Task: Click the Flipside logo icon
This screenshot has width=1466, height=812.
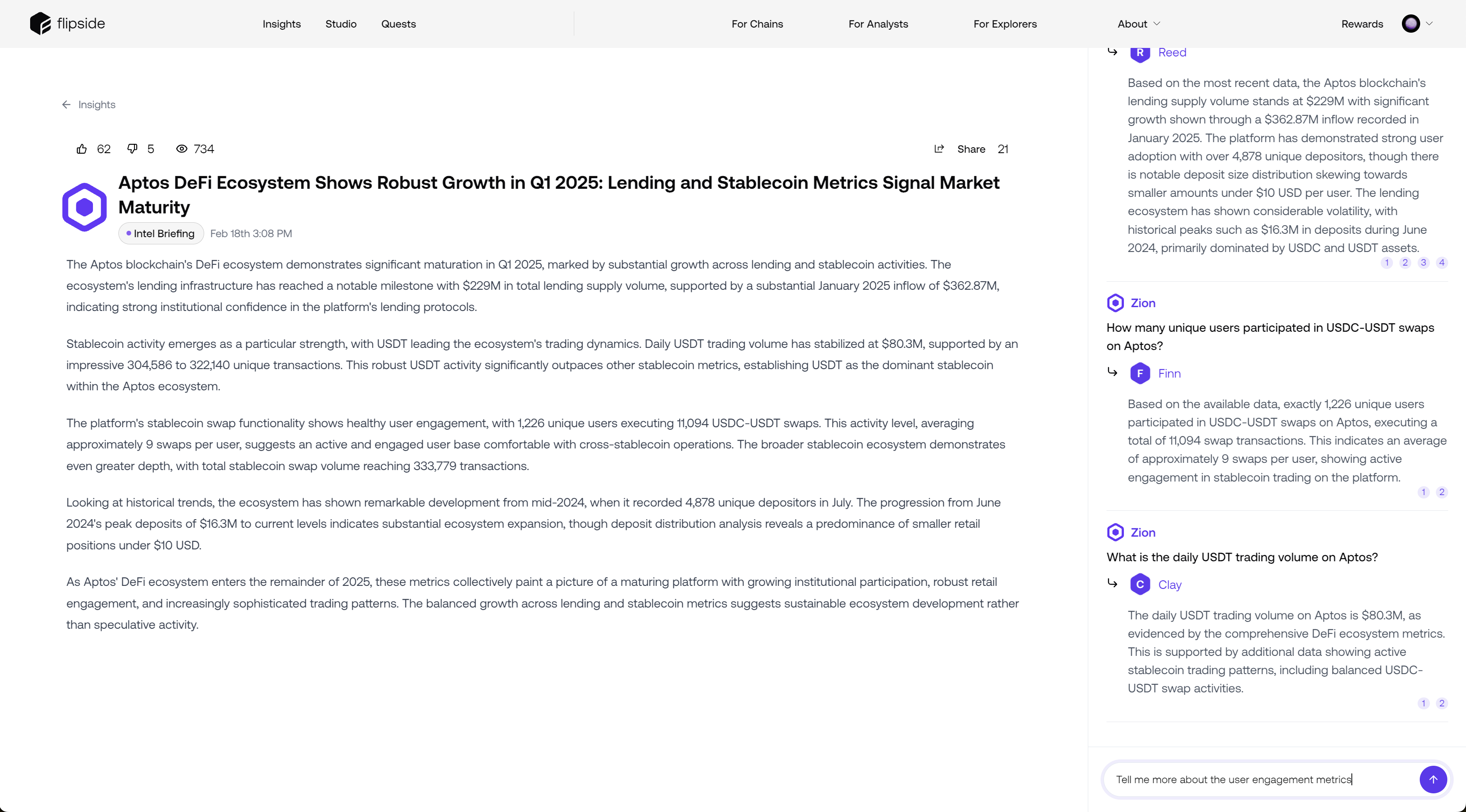Action: [x=40, y=24]
